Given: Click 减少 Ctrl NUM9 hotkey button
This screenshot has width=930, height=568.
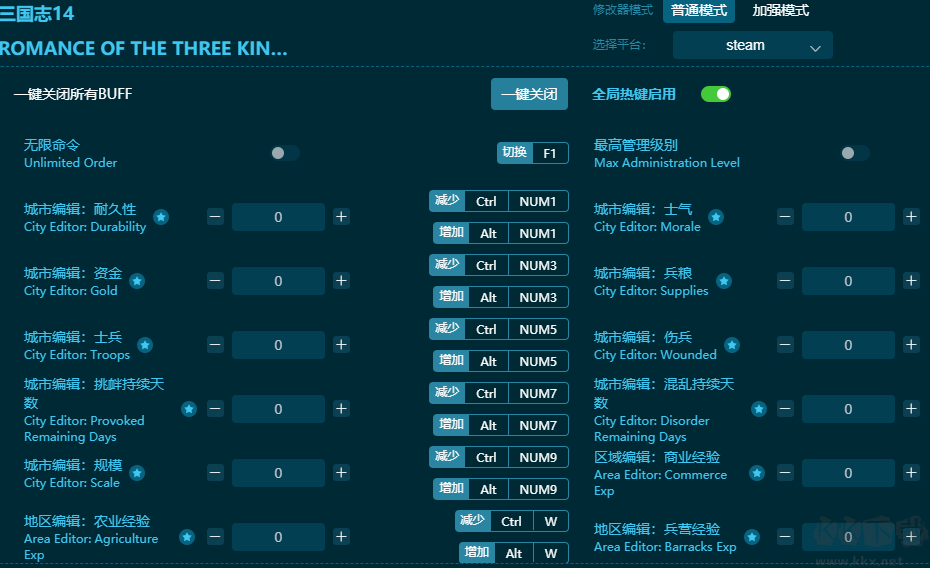Looking at the screenshot, I should coord(499,457).
